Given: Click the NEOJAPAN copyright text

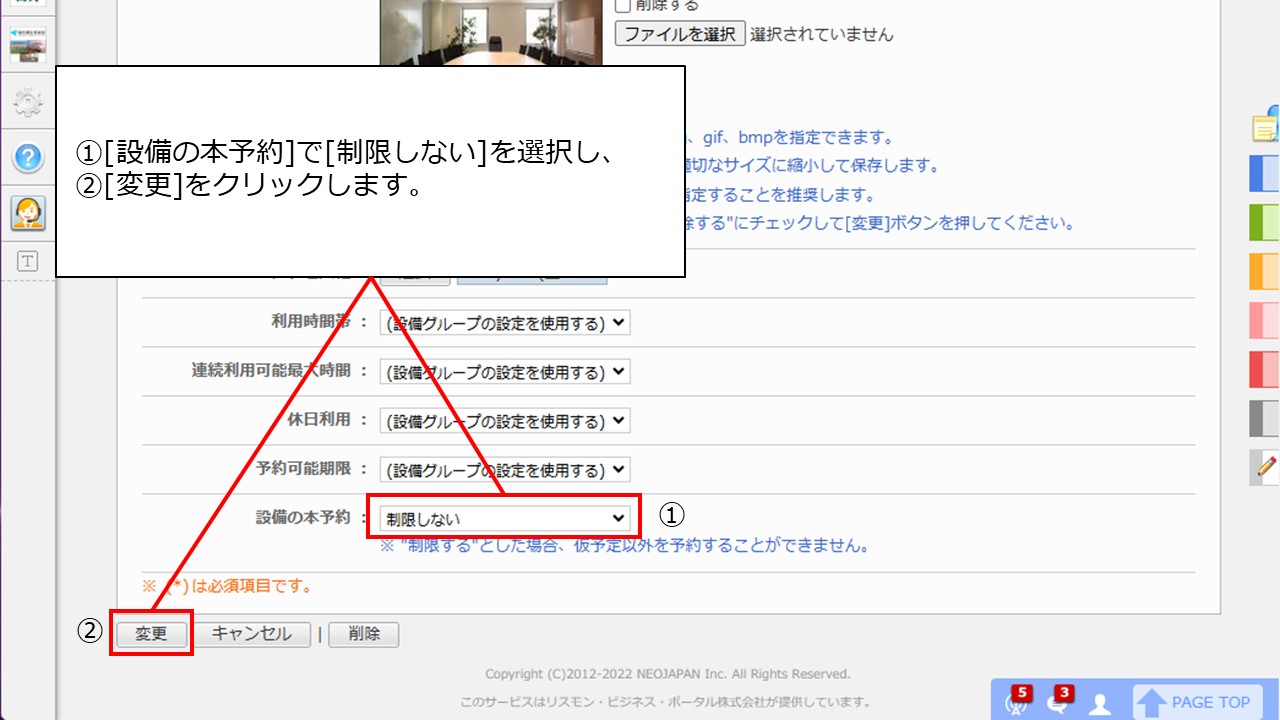Looking at the screenshot, I should (668, 674).
